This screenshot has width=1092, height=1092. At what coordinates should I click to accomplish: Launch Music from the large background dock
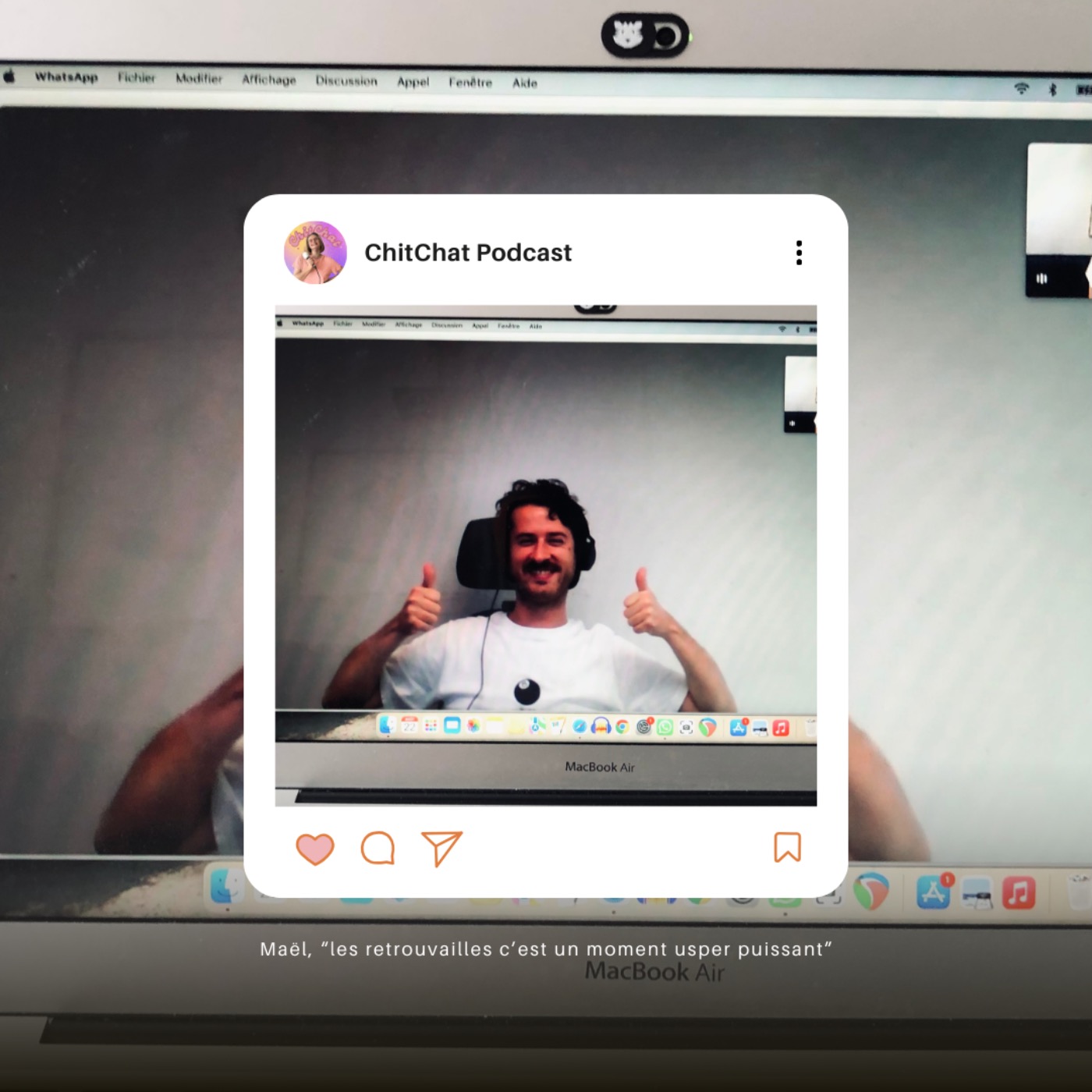click(x=1018, y=893)
